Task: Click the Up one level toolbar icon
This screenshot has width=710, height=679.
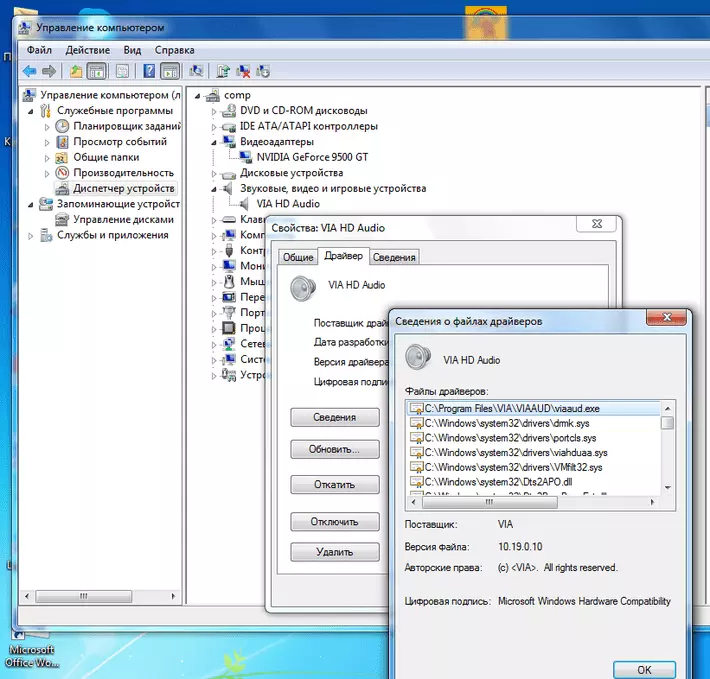Action: (76, 71)
